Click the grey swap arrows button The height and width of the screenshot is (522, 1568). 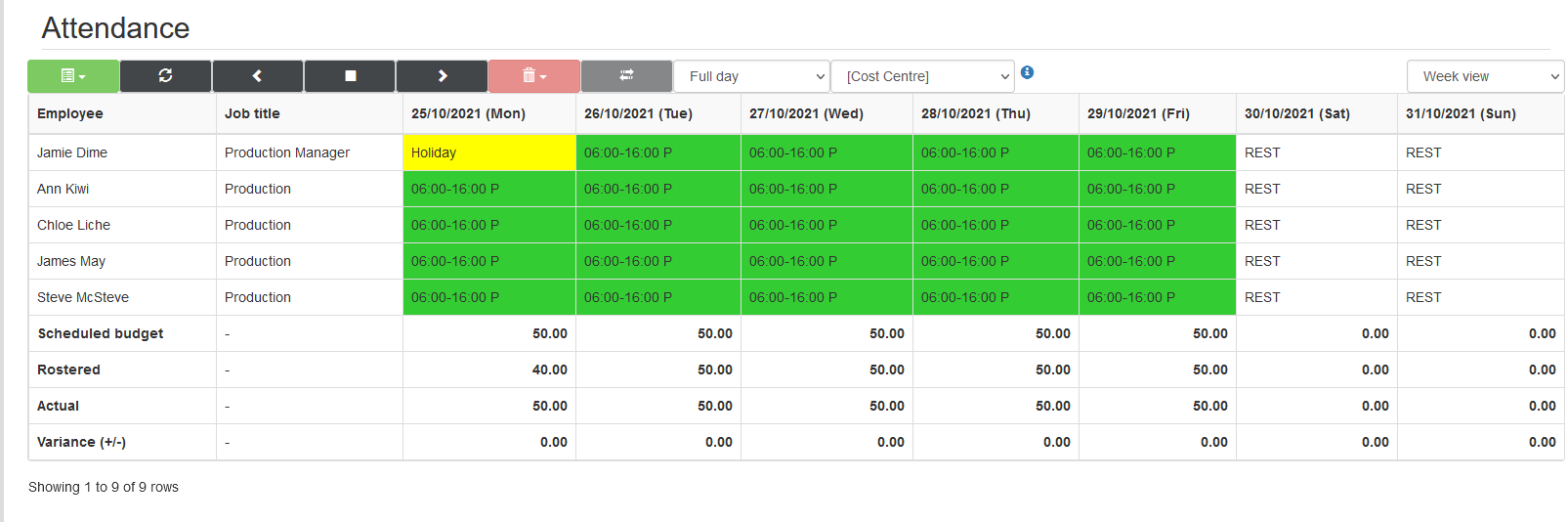626,76
